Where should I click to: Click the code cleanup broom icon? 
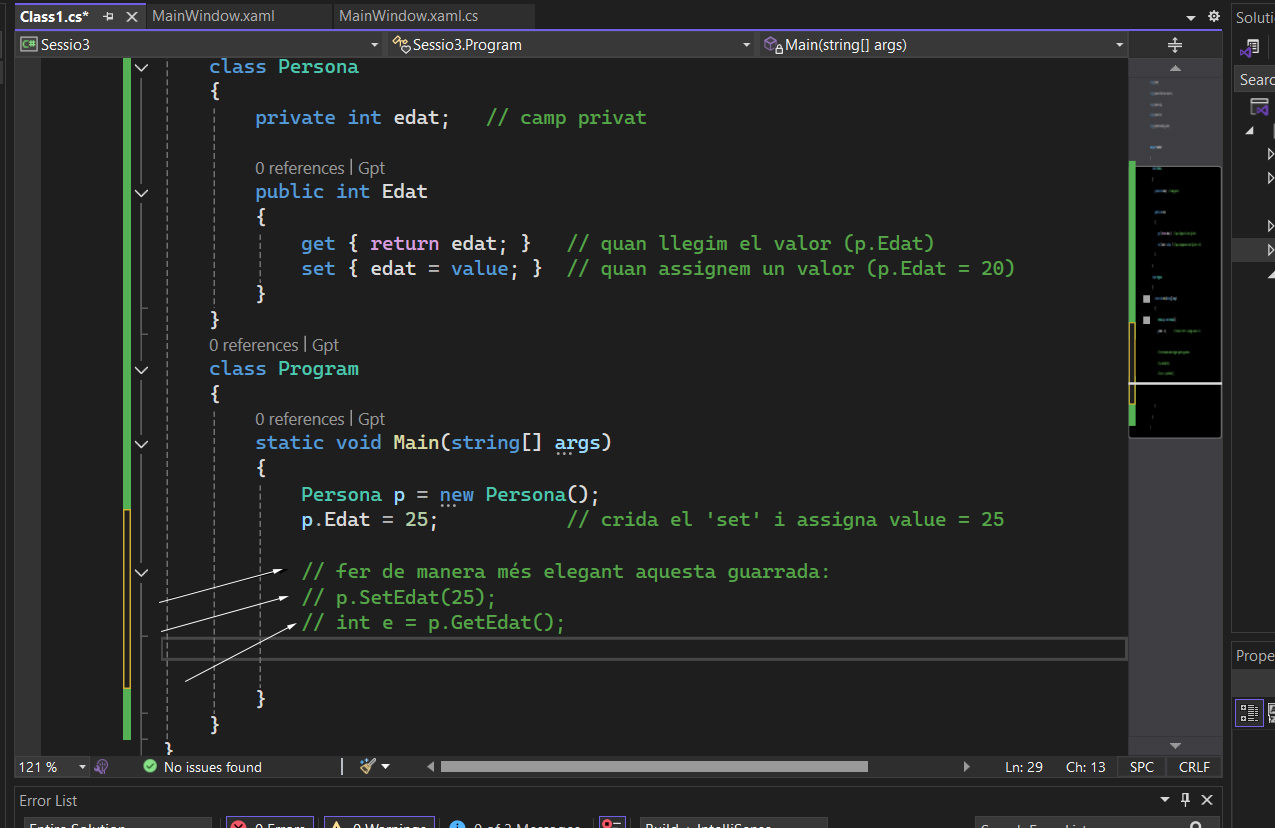click(x=368, y=767)
